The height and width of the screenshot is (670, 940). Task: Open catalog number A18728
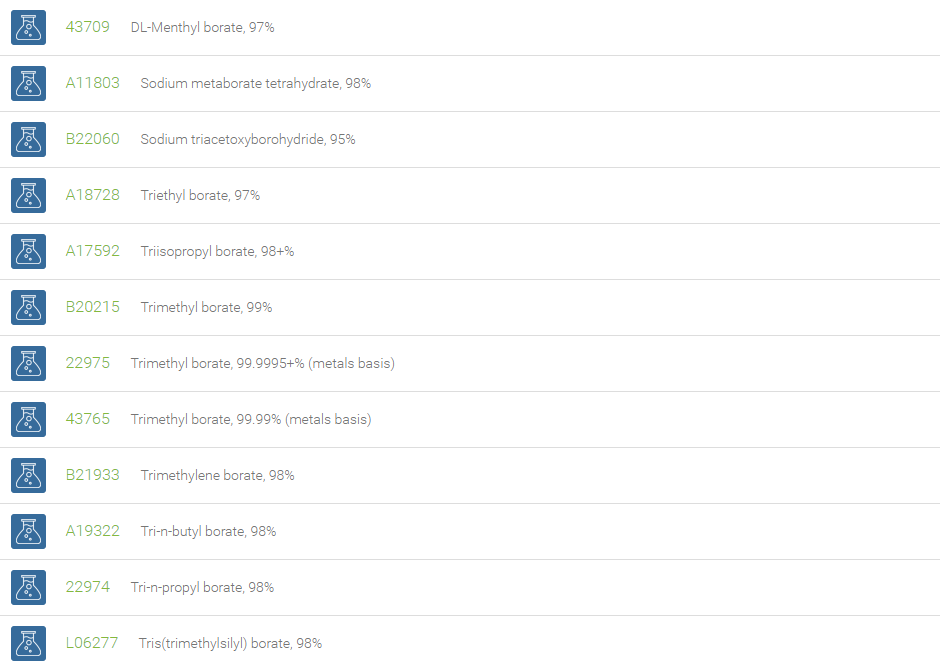pos(92,195)
